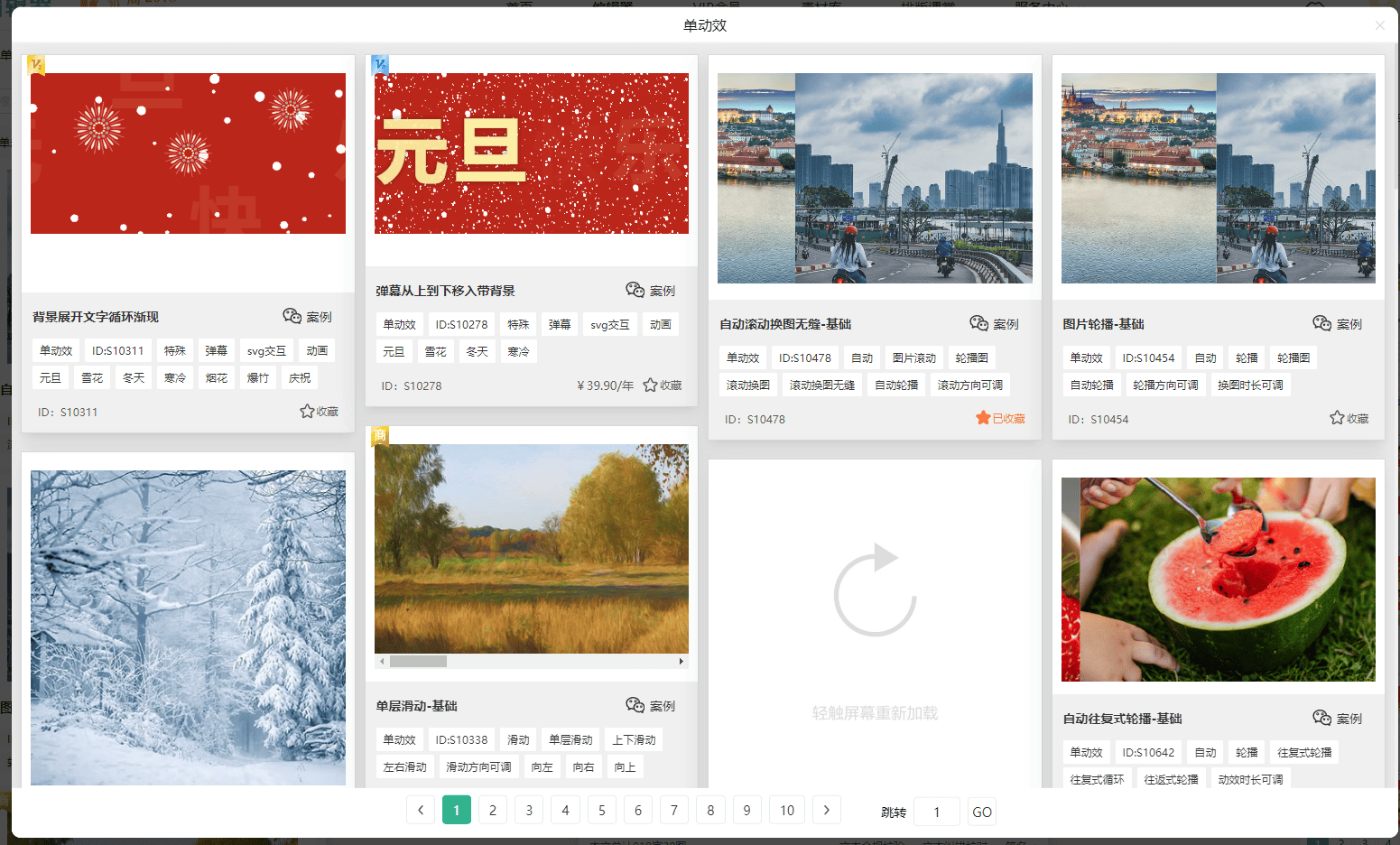The width and height of the screenshot is (1400, 845).
Task: Jump to page 10
Action: pos(787,811)
